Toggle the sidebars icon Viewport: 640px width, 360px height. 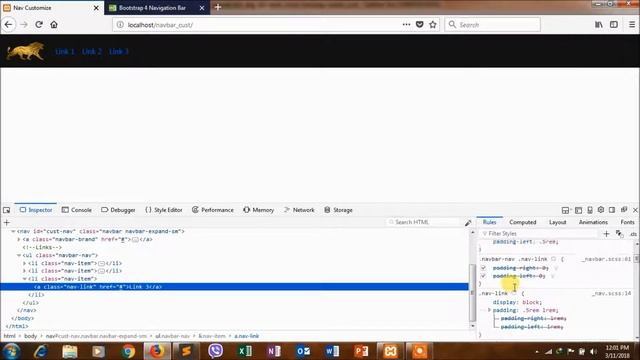pyautogui.click(x=614, y=24)
